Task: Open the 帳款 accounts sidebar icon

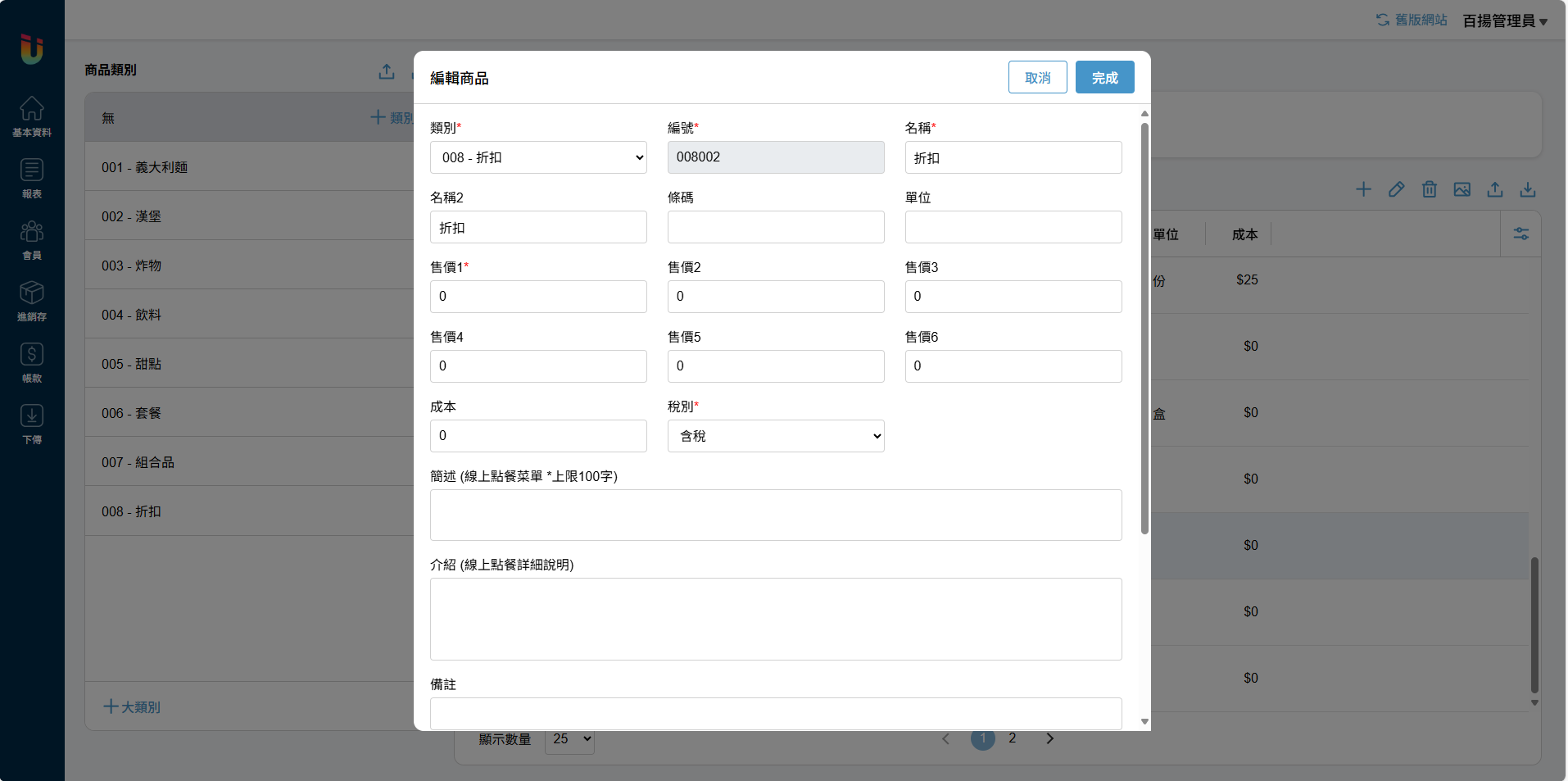Action: pos(32,362)
